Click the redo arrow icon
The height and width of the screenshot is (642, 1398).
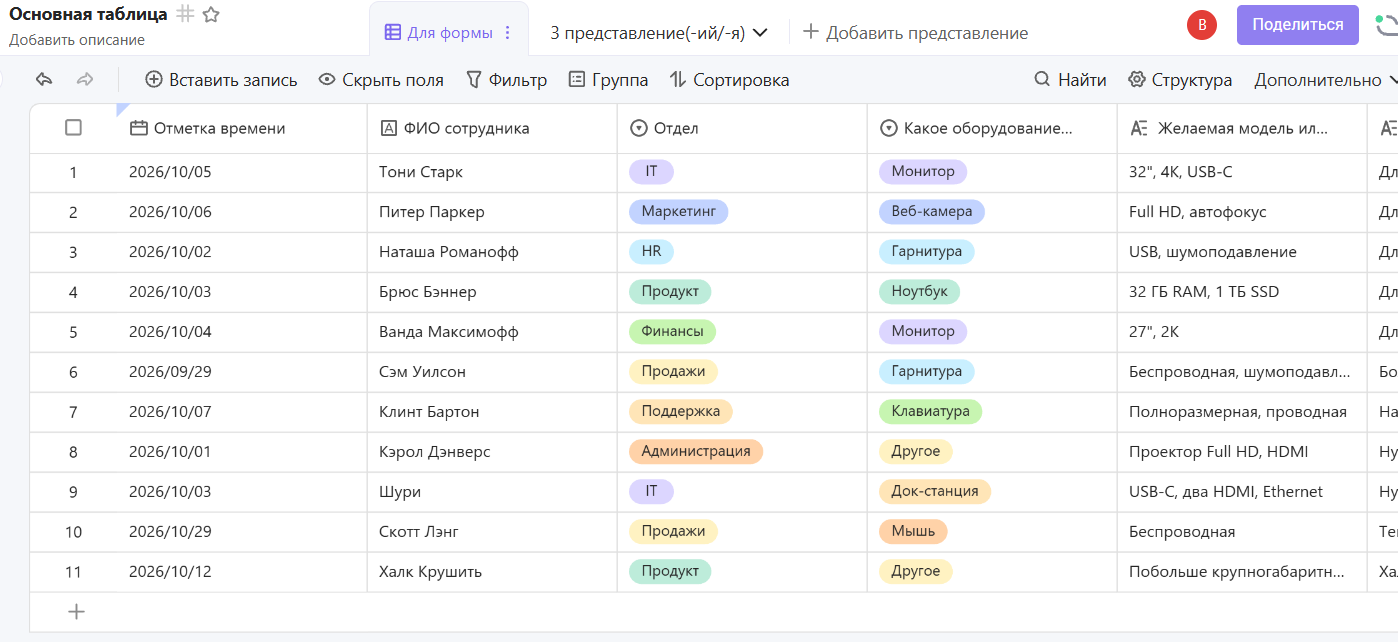(x=85, y=80)
